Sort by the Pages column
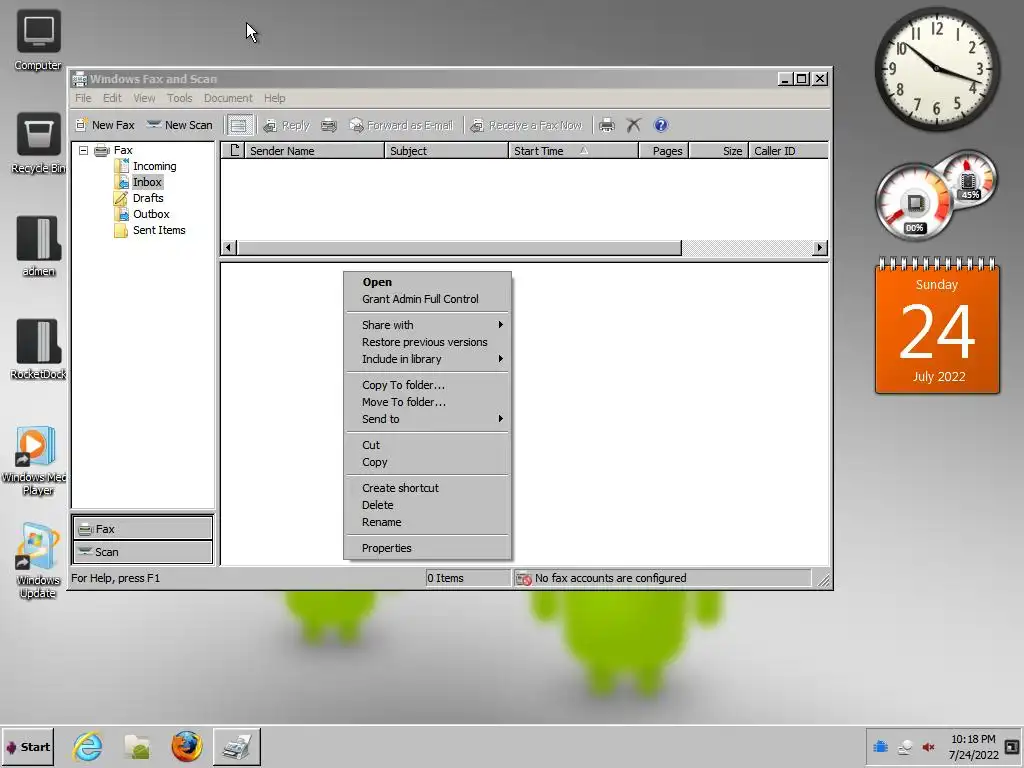Screen dimensions: 1024x768 coord(664,151)
